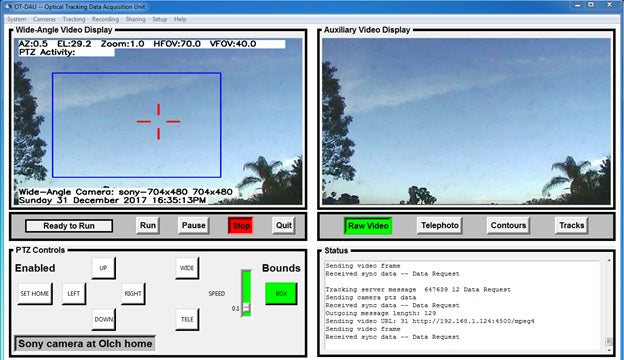Image resolution: width=624 pixels, height=360 pixels.
Task: Open the System menu
Action: (x=16, y=19)
